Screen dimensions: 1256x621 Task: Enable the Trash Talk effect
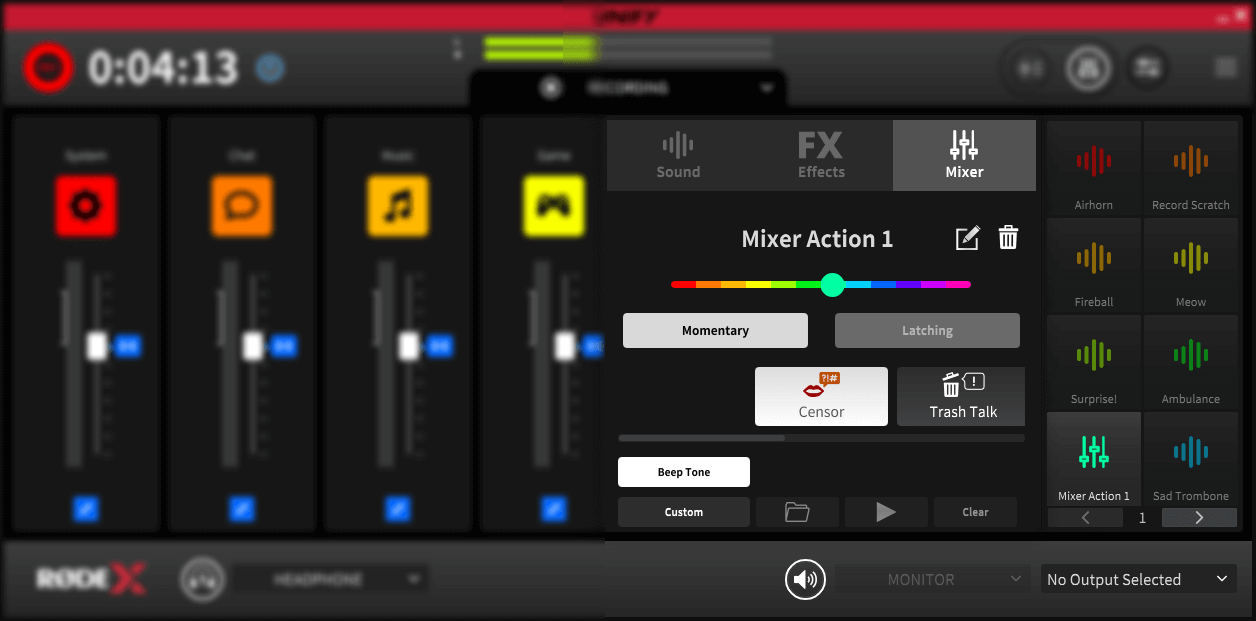[960, 396]
